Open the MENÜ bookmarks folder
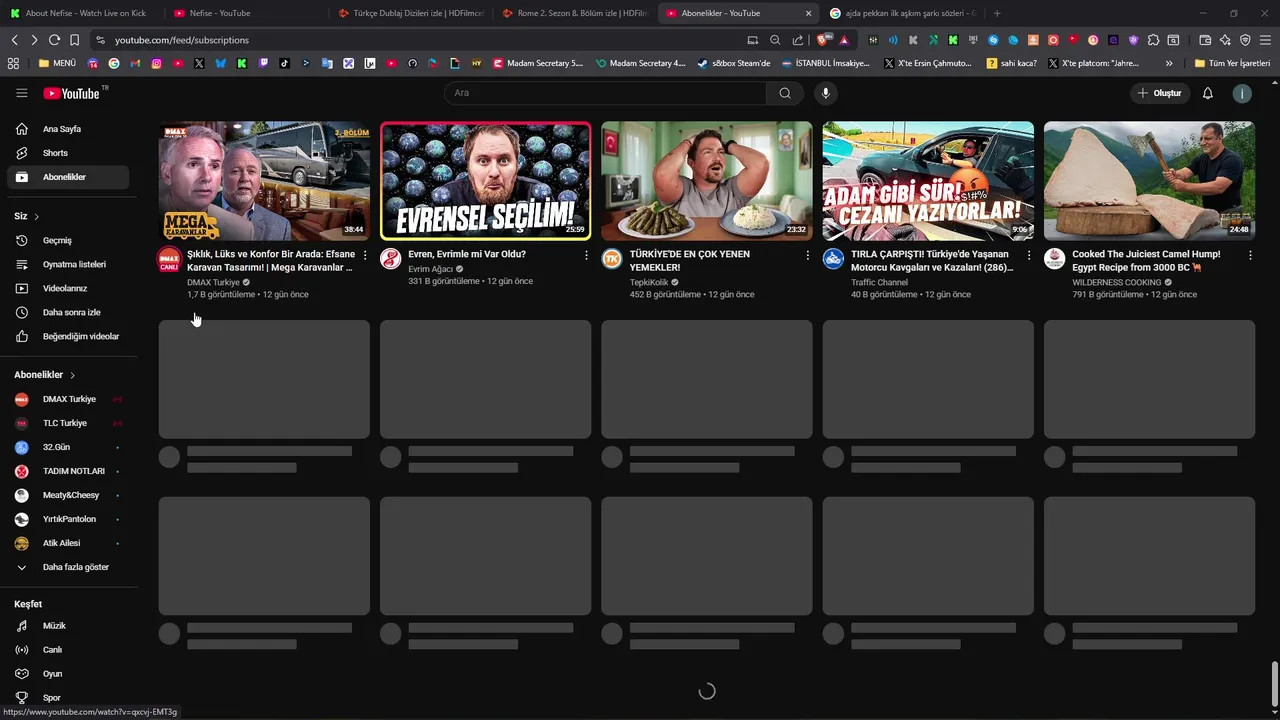This screenshot has height=720, width=1280. (x=57, y=63)
